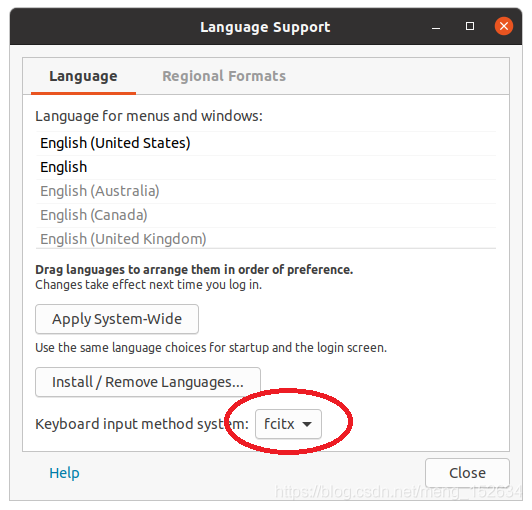Screen dimensions: 532x510
Task: Click the Drag languages to arrange hint text
Action: click(194, 270)
